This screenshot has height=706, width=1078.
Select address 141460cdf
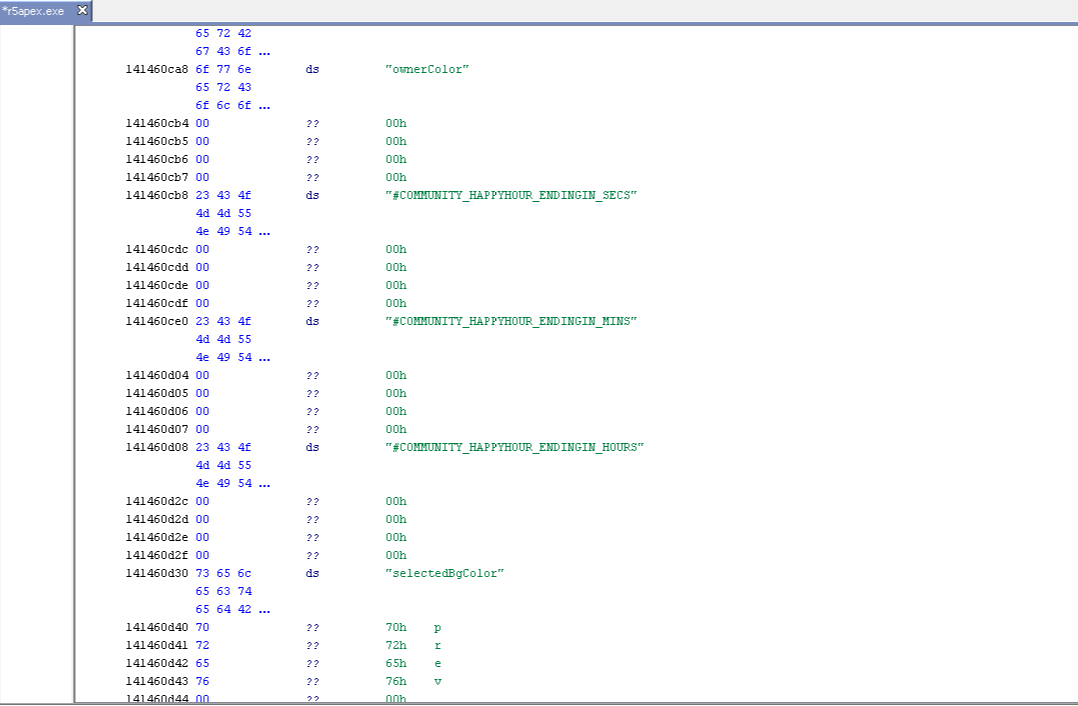[158, 304]
